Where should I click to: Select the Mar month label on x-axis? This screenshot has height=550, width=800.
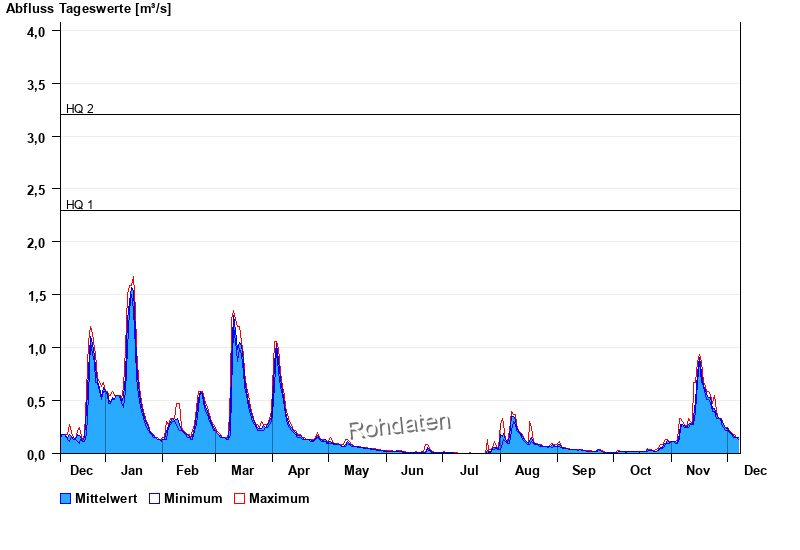pos(242,470)
